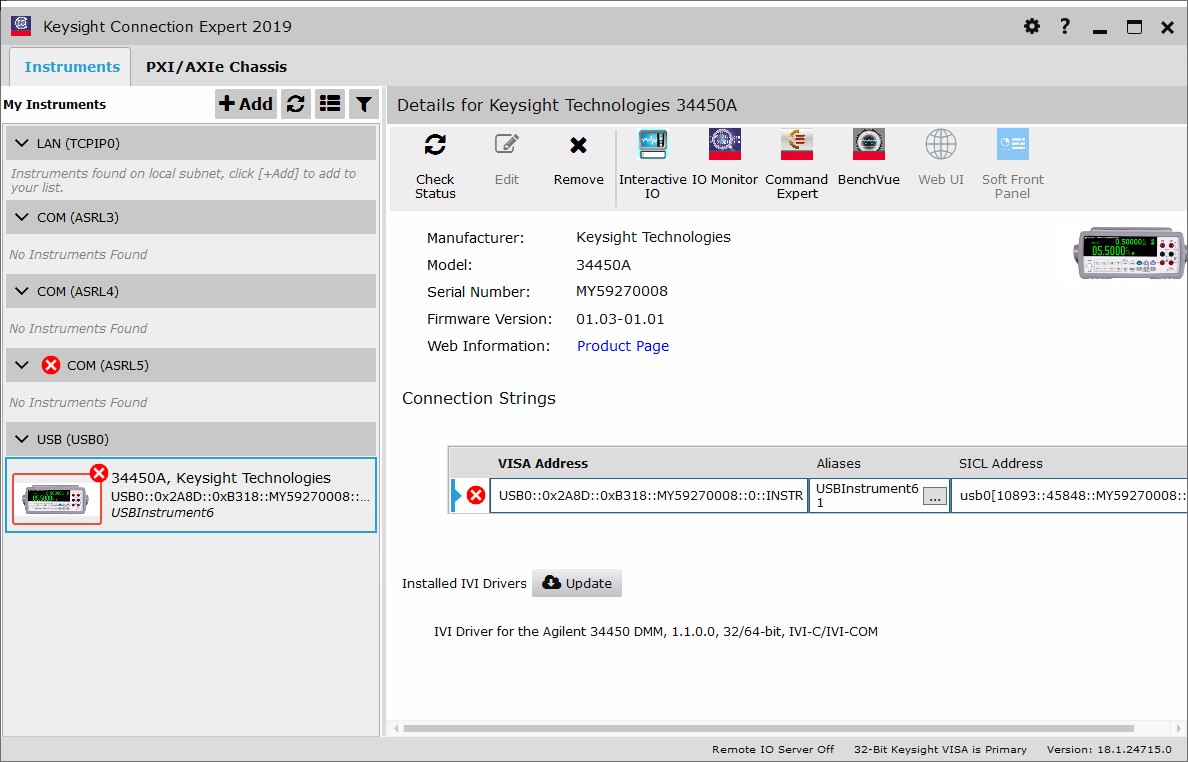The height and width of the screenshot is (762, 1188).
Task: Click 32-Bit Keysight VISA is Primary status
Action: click(x=940, y=749)
